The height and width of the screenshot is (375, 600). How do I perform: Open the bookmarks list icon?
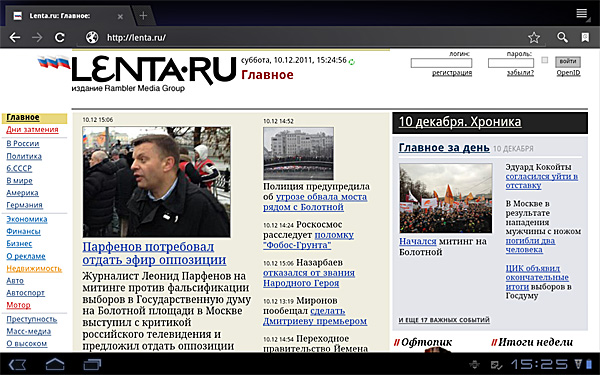point(585,37)
